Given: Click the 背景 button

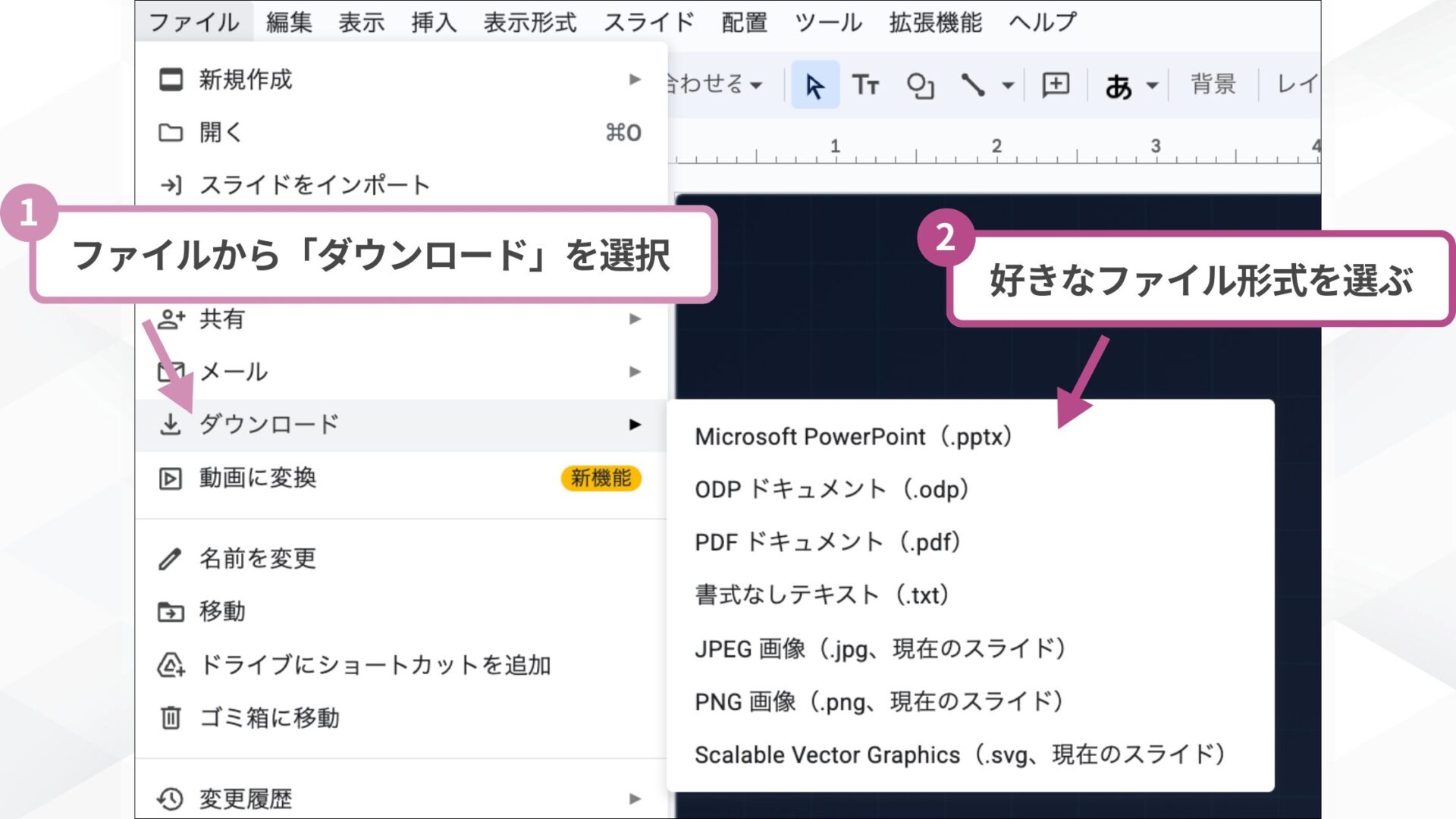Looking at the screenshot, I should point(1211,85).
